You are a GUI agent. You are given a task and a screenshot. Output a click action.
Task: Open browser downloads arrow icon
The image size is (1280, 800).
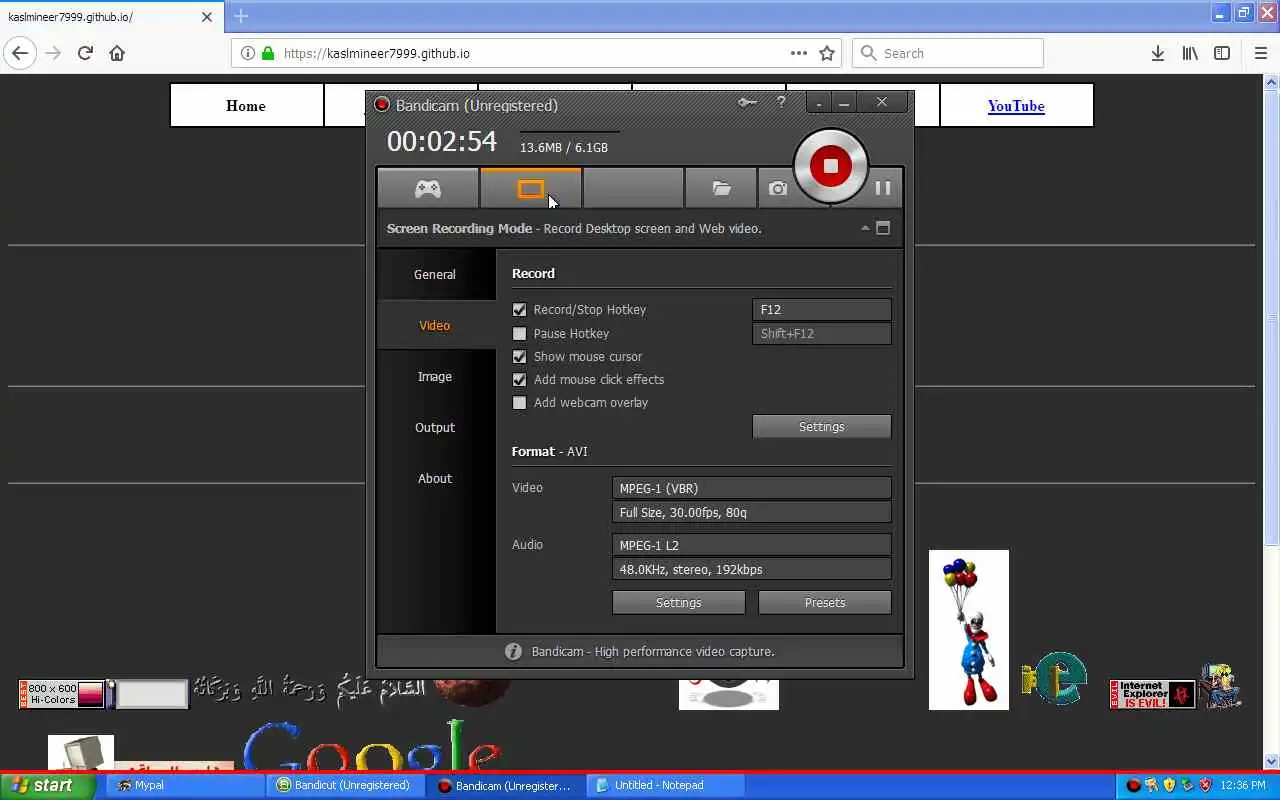pos(1158,53)
